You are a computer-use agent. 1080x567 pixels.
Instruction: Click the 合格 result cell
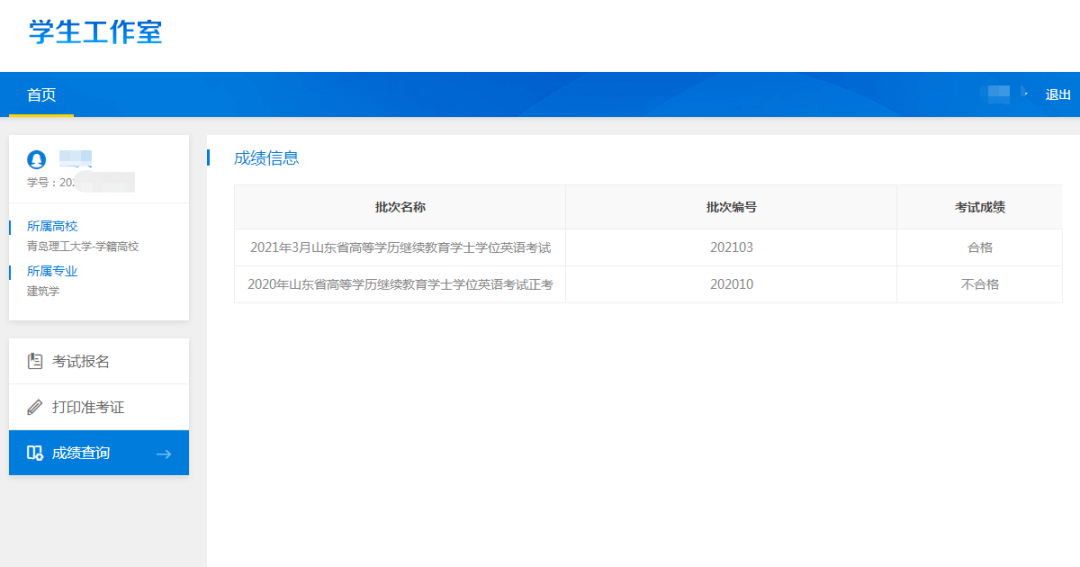979,247
